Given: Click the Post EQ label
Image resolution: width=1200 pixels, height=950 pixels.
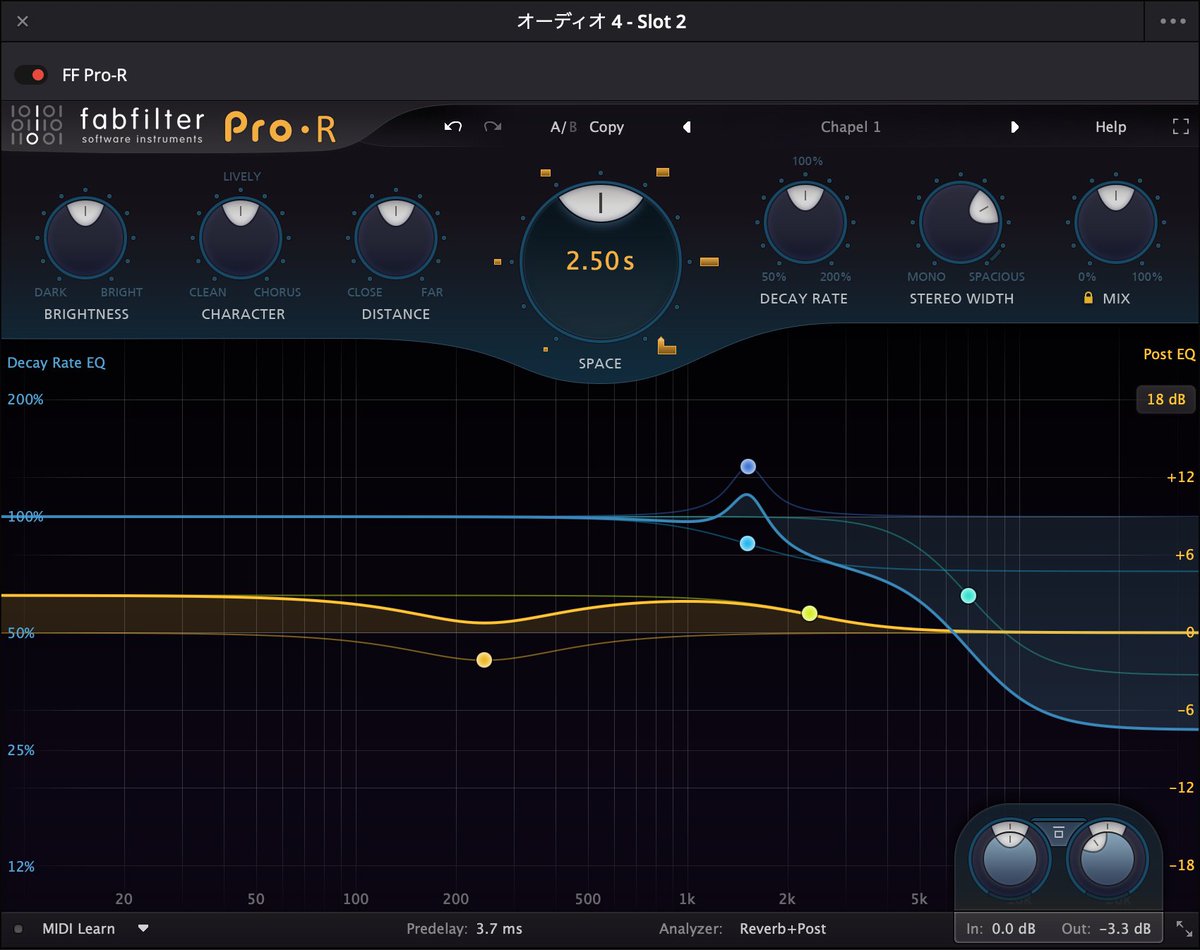Looking at the screenshot, I should pyautogui.click(x=1170, y=354).
